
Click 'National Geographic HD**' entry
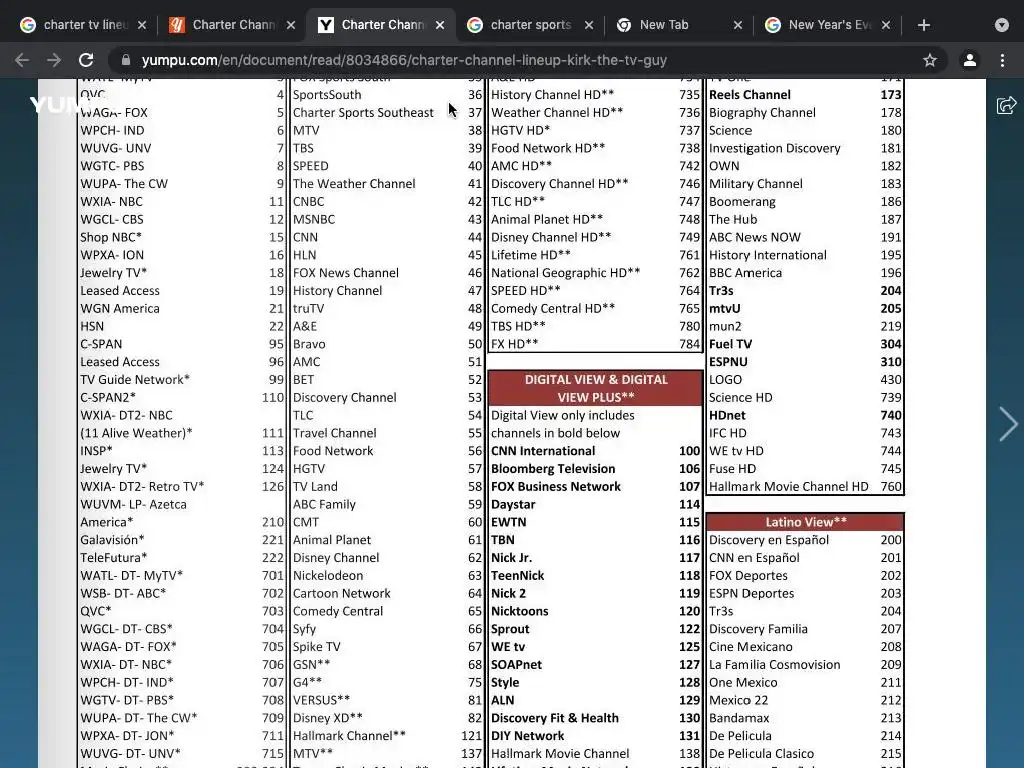[565, 273]
